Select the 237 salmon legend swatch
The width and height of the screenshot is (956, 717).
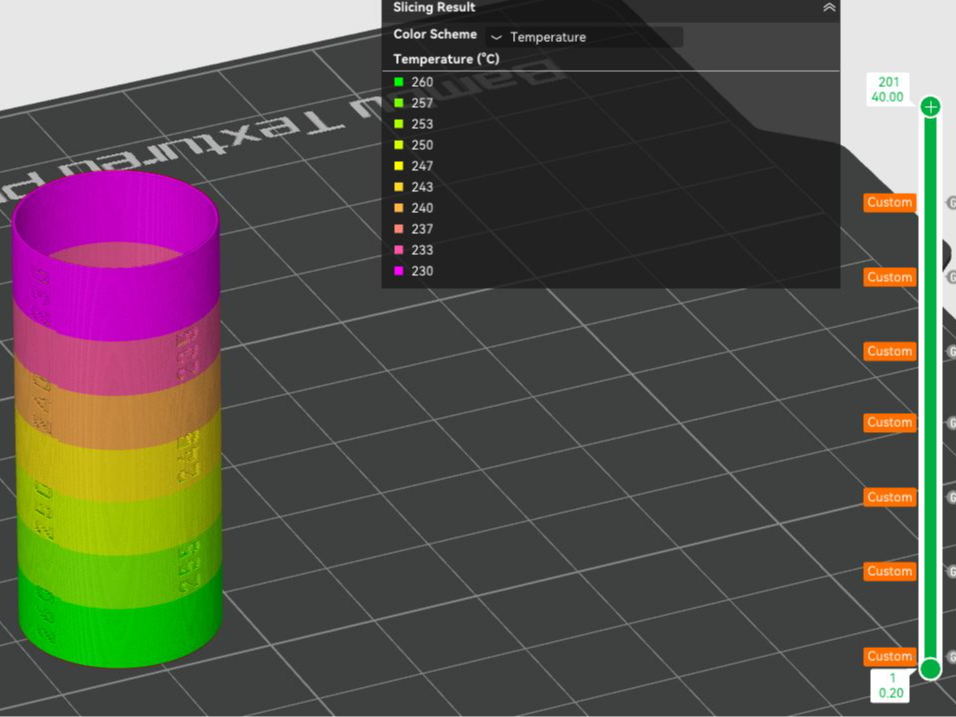pyautogui.click(x=399, y=229)
